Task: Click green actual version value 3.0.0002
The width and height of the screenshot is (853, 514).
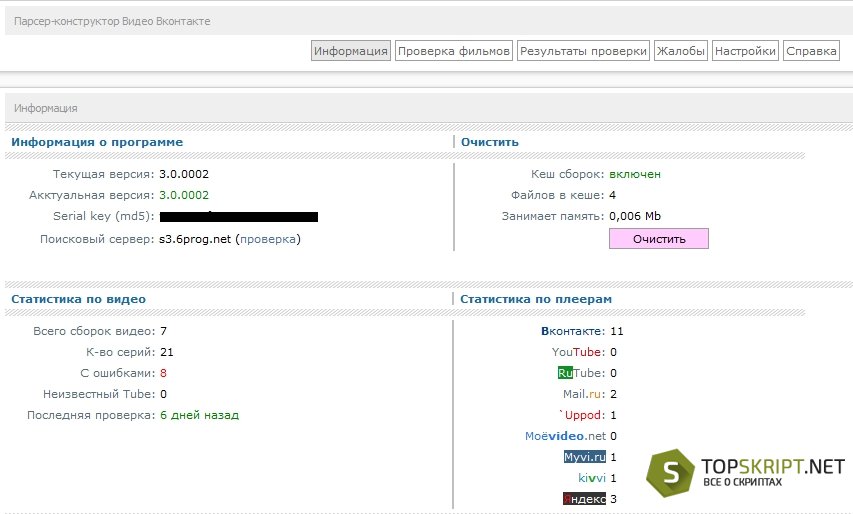Action: coord(184,195)
